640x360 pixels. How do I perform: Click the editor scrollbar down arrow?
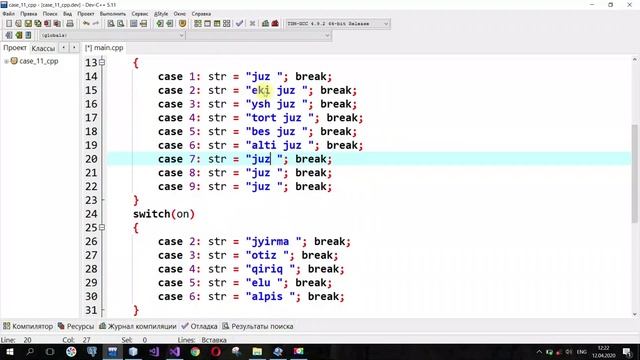[x=635, y=314]
